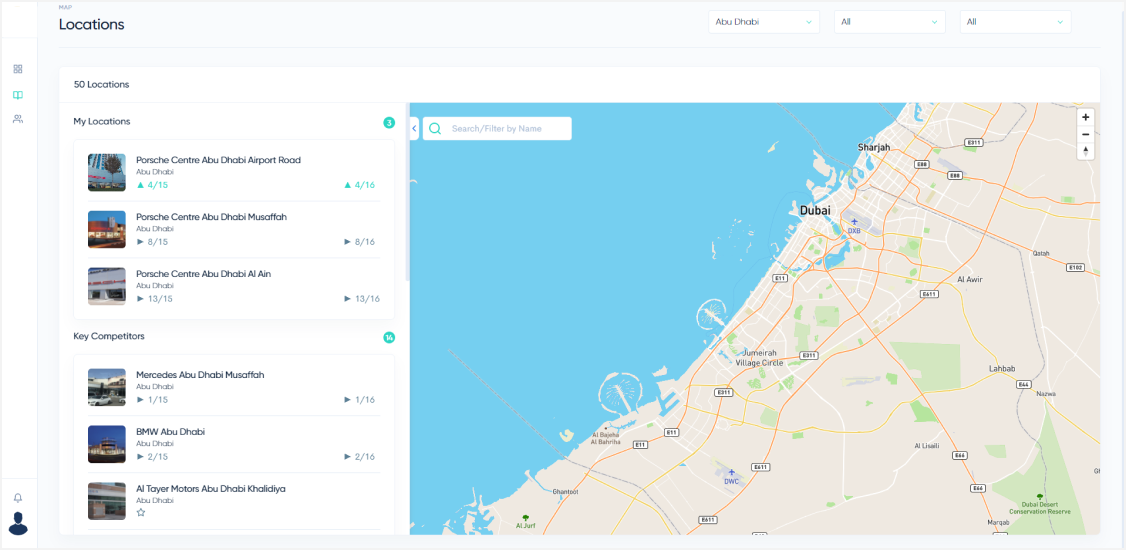Click the 1/16 rank for Mercedes
This screenshot has height=550, width=1126.
coord(359,400)
